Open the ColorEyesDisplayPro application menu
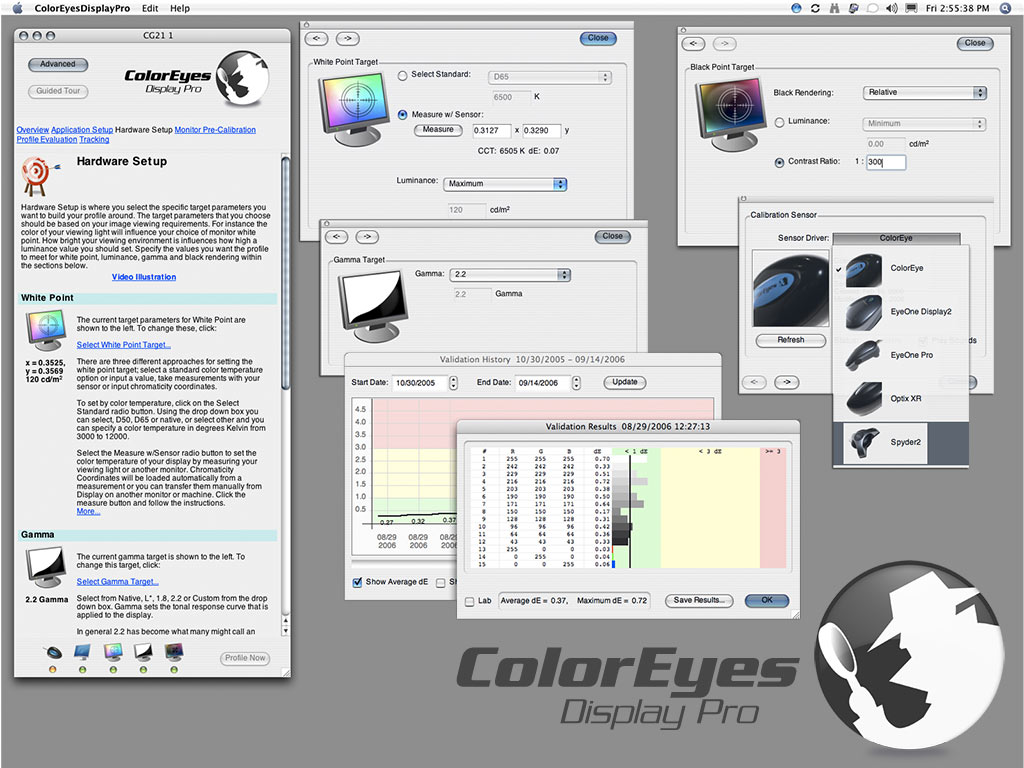The width and height of the screenshot is (1024, 768). pos(82,8)
